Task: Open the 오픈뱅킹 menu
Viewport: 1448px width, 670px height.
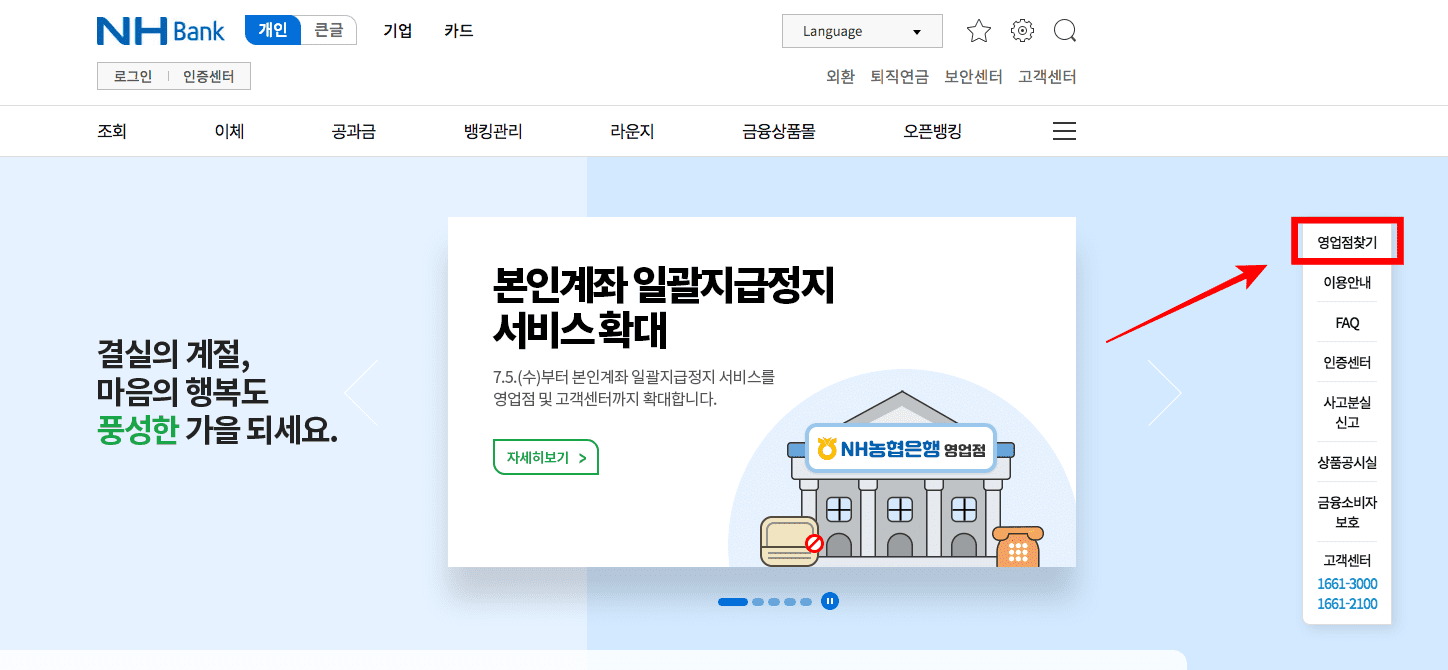Action: (932, 131)
